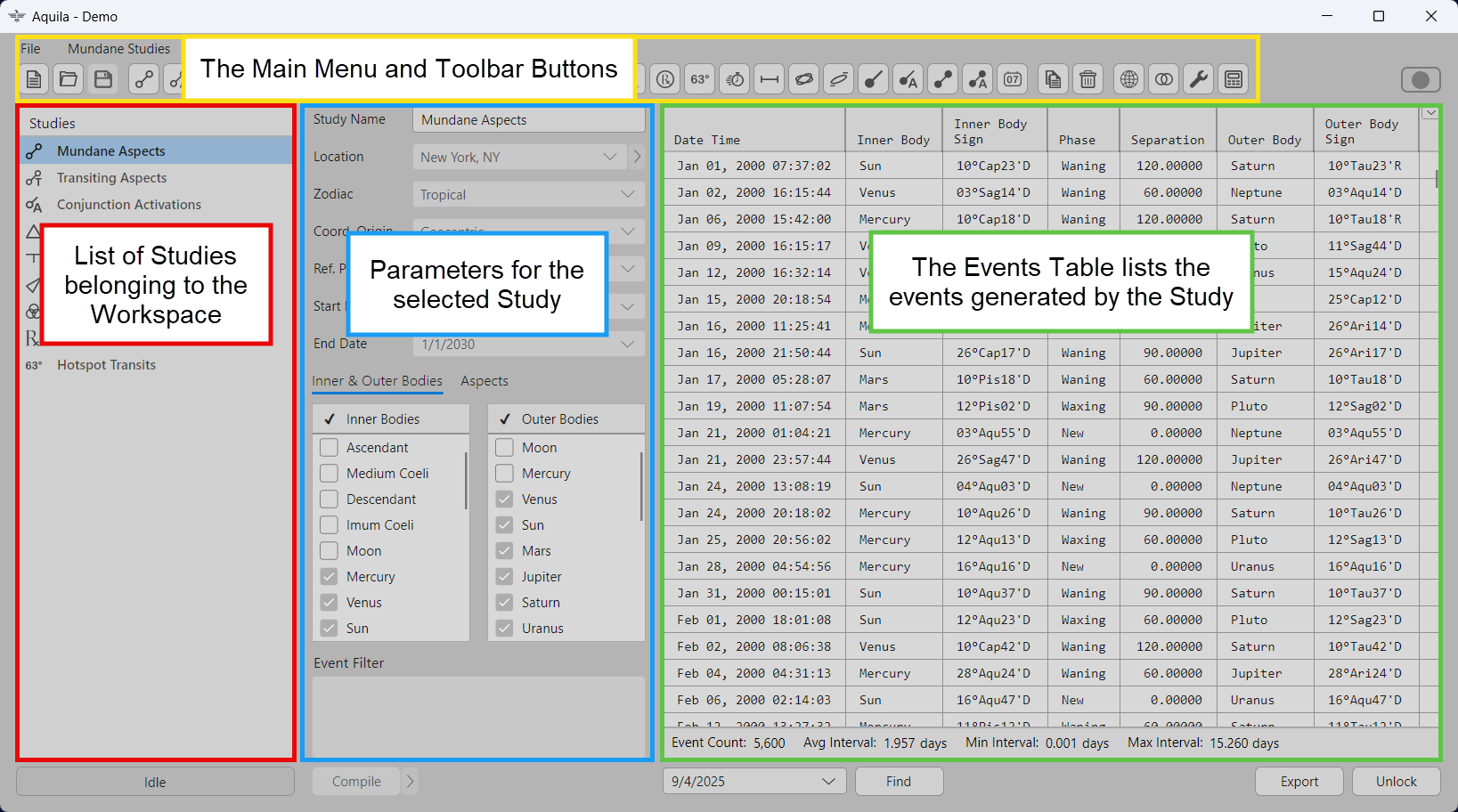Enable the Ascendant inner body checkbox
Image resolution: width=1458 pixels, height=812 pixels.
pyautogui.click(x=330, y=448)
